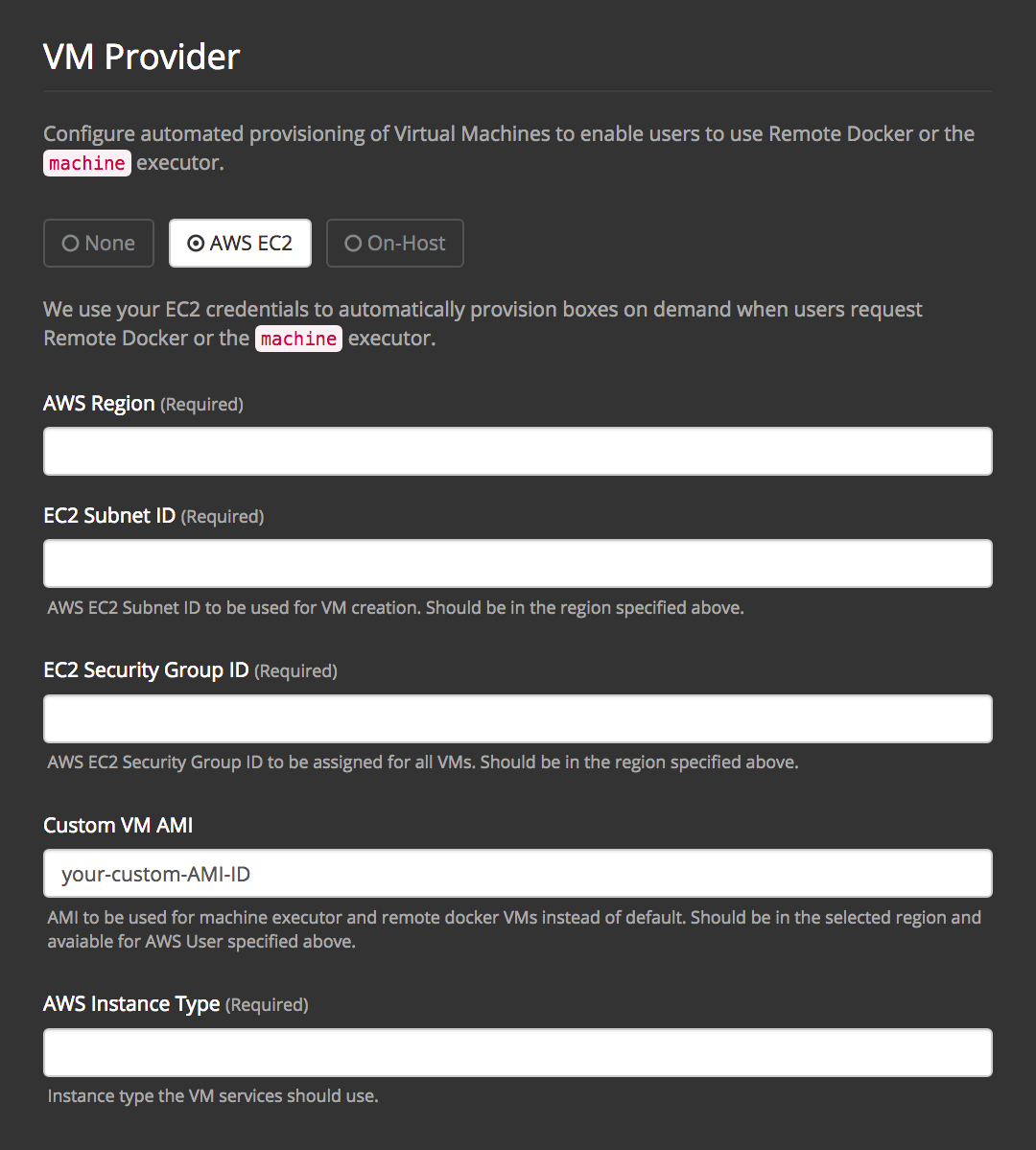This screenshot has width=1036, height=1150.
Task: Click the AWS Region field label
Action: pos(99,404)
